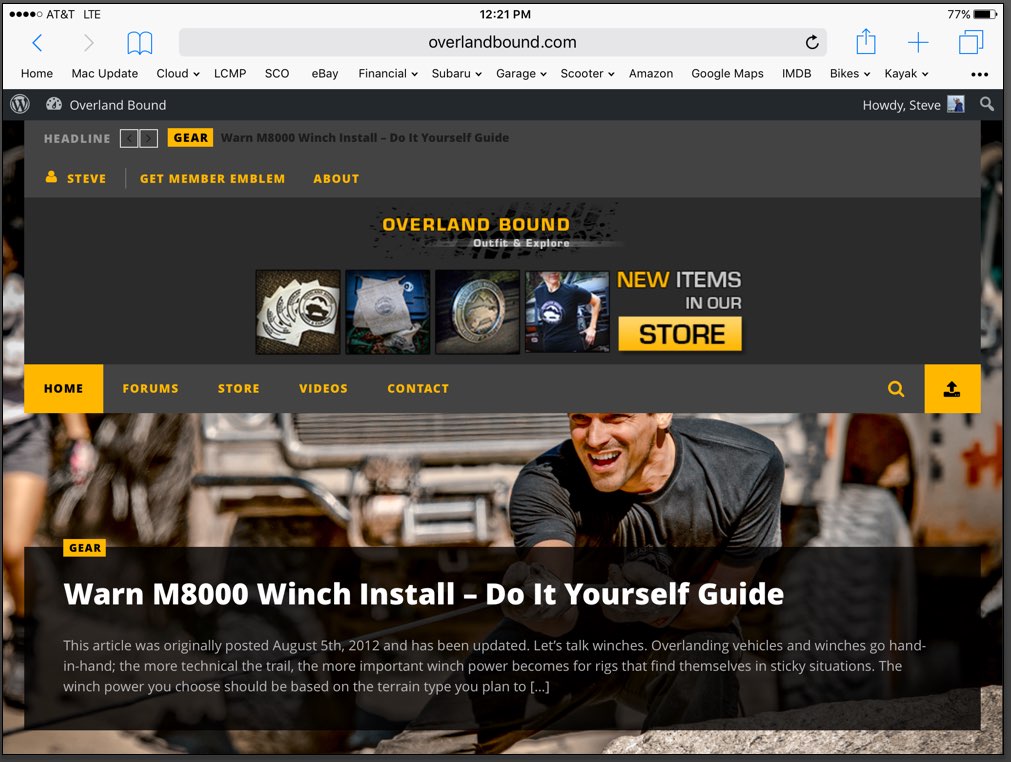The image size is (1011, 762).
Task: Show the next headline
Action: click(x=148, y=139)
